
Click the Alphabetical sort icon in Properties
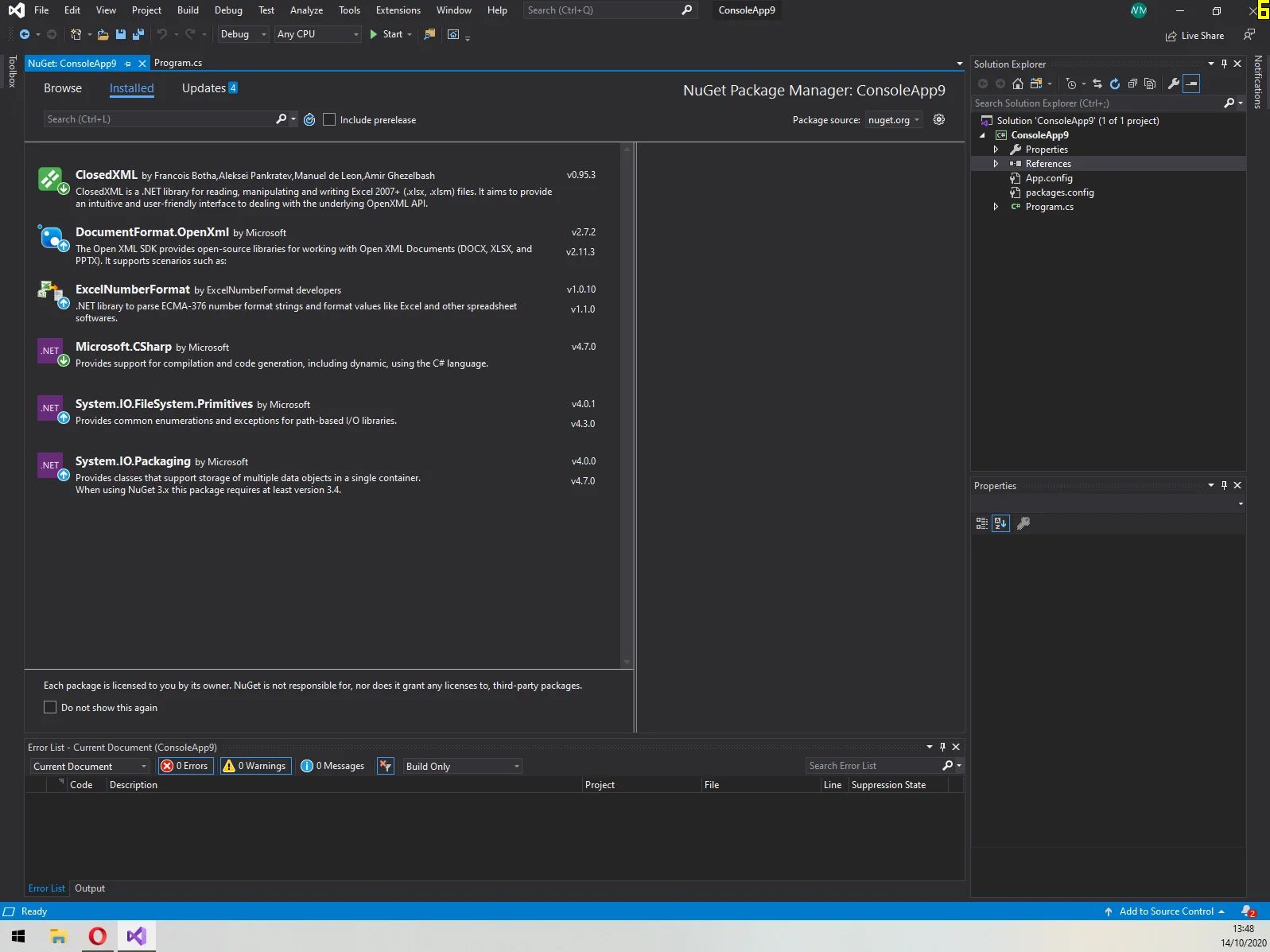pos(1000,523)
